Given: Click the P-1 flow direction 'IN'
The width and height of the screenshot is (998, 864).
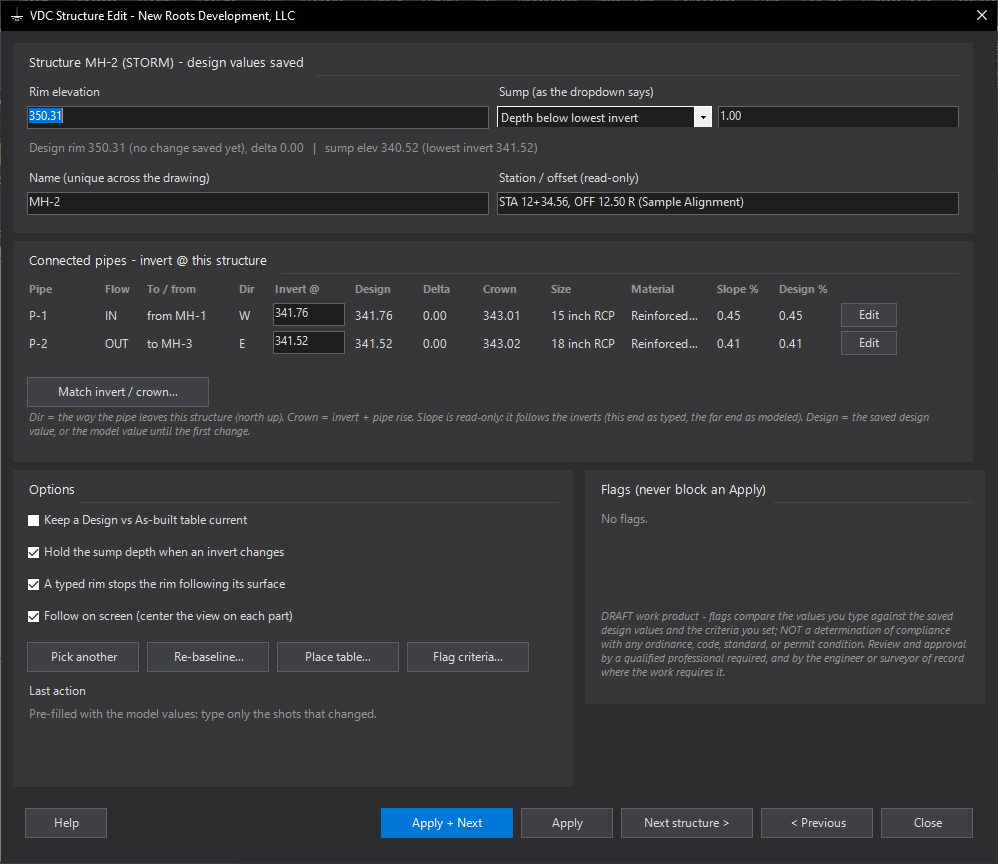Looking at the screenshot, I should click(111, 316).
